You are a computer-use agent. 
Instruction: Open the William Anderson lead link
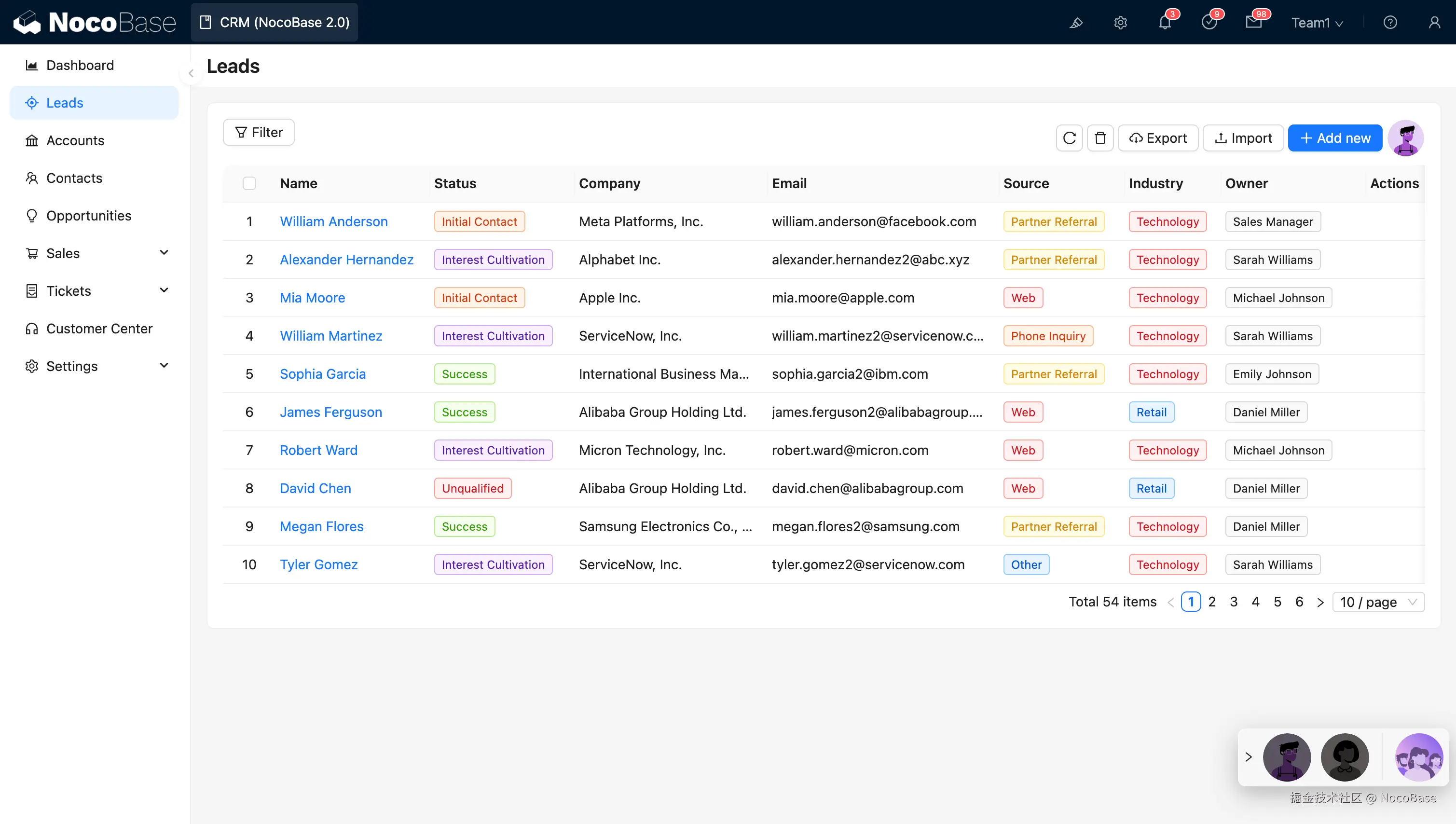[333, 221]
